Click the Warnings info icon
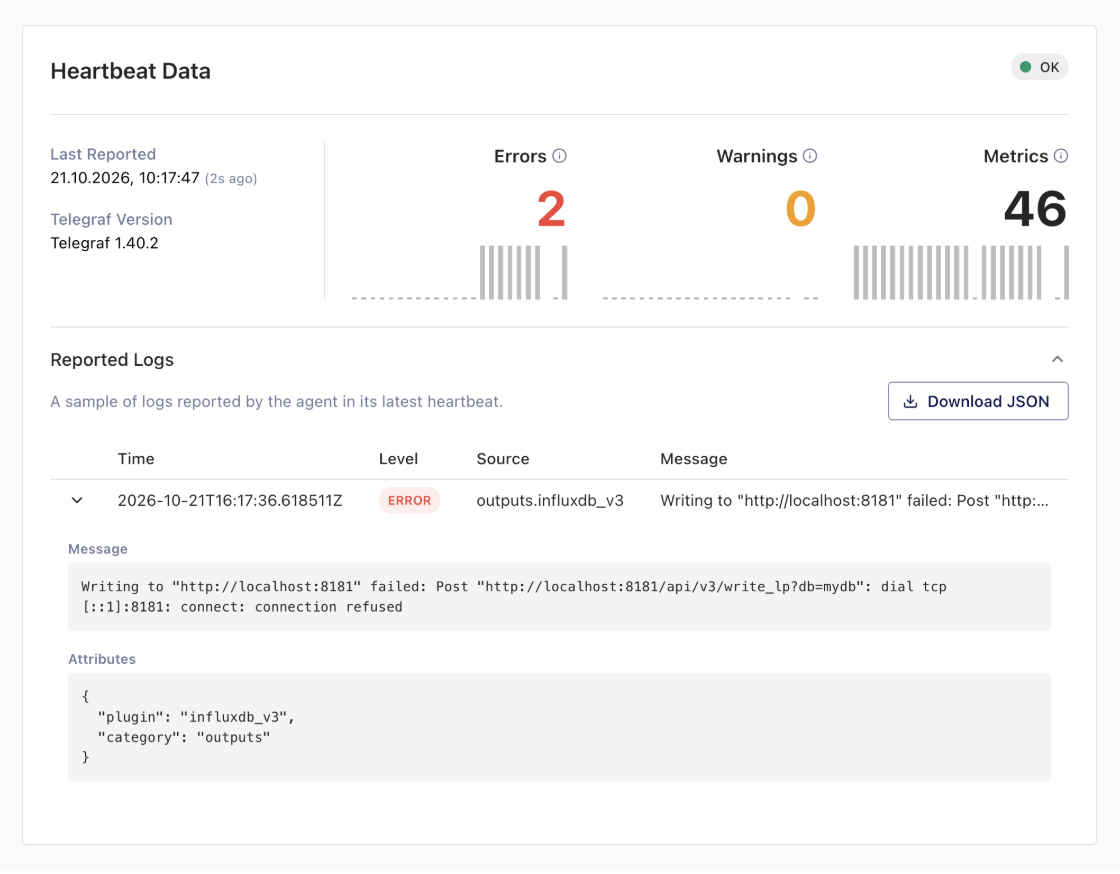Screen dimensions: 1120x874 click(809, 156)
